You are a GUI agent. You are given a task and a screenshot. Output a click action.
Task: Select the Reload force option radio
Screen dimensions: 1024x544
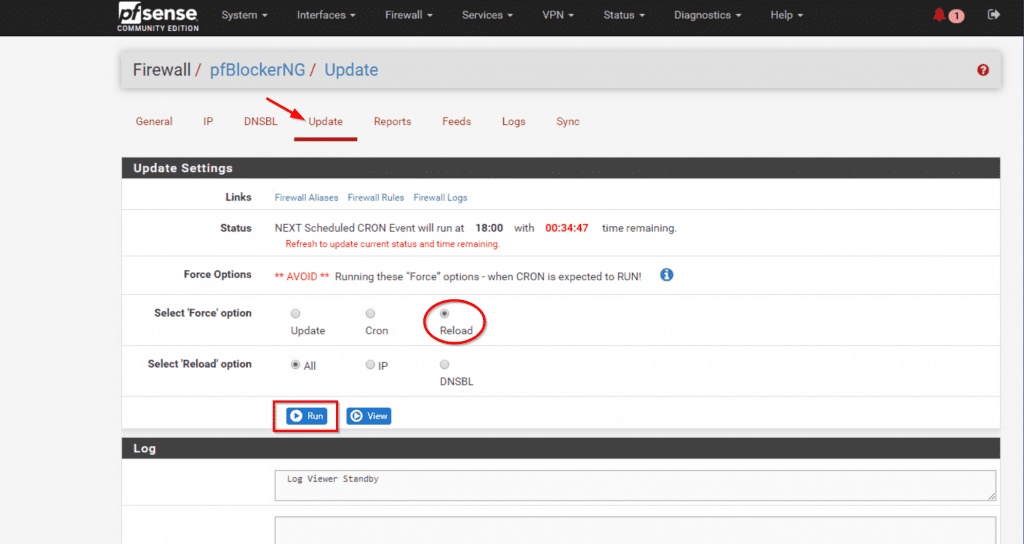click(445, 313)
